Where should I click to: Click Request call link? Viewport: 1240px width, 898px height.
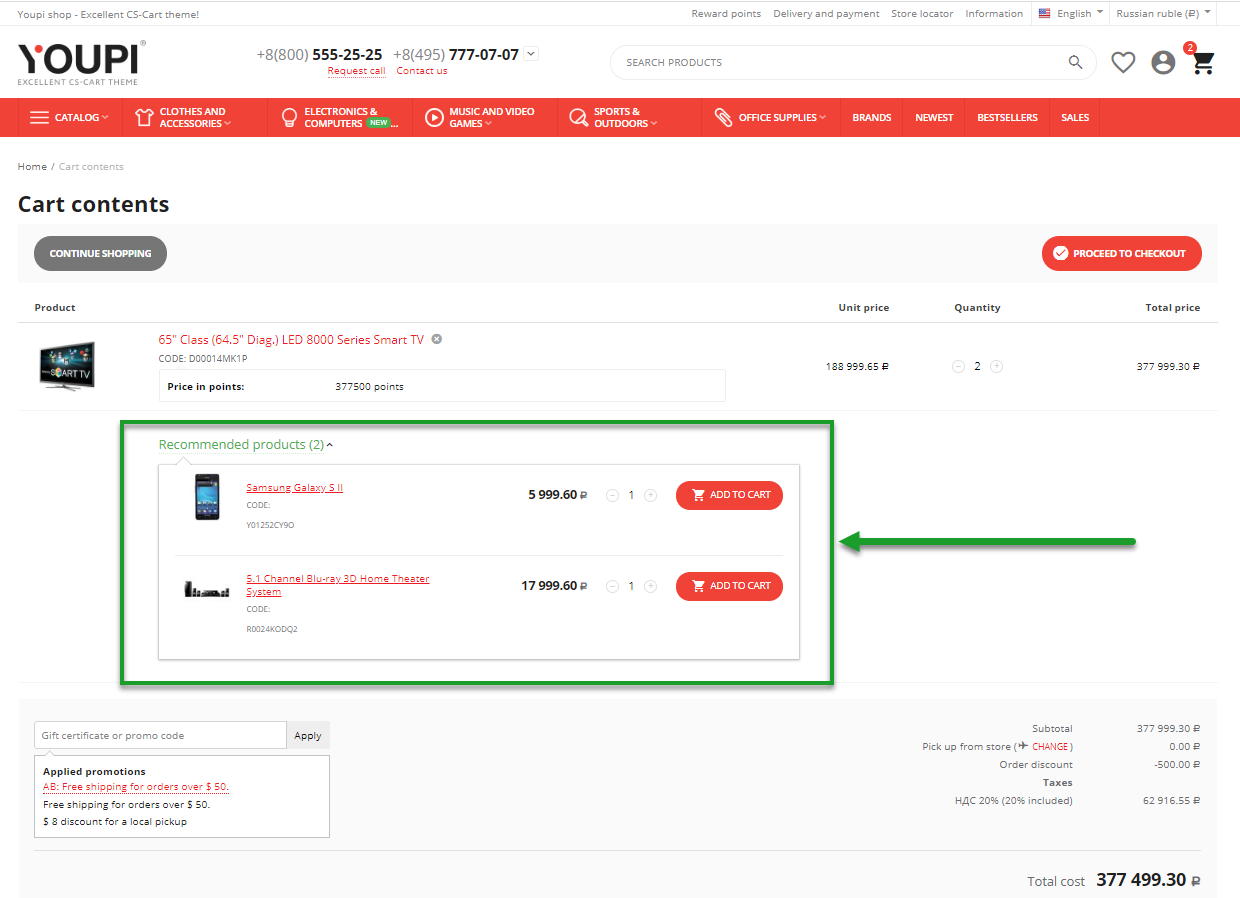point(356,71)
